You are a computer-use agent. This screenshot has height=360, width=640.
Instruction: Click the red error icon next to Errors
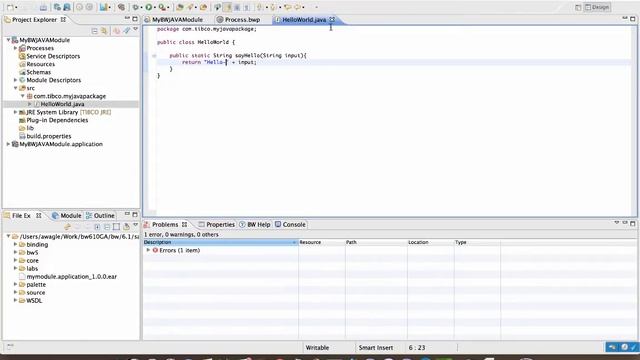click(x=155, y=250)
